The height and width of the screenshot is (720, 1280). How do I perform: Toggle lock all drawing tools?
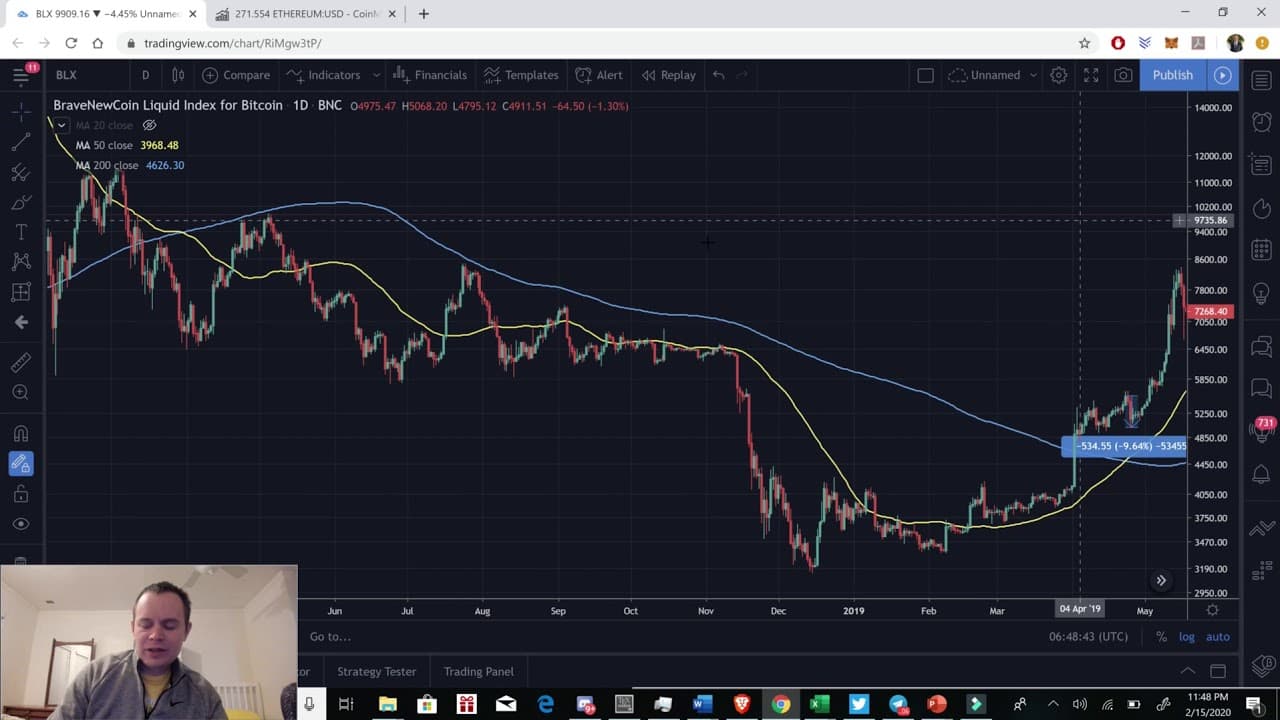(20, 494)
